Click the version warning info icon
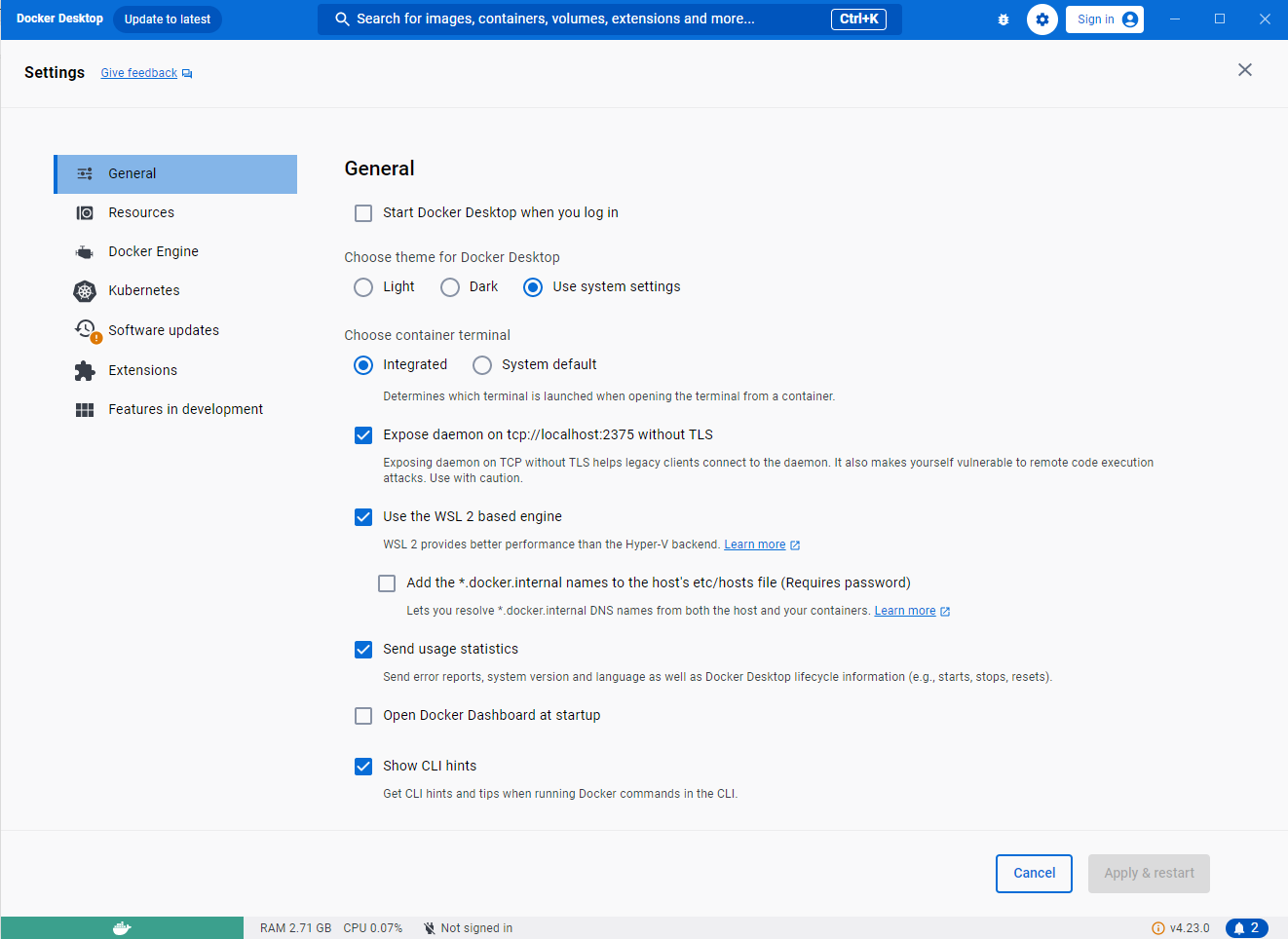The height and width of the screenshot is (939, 1288). pyautogui.click(x=1158, y=928)
